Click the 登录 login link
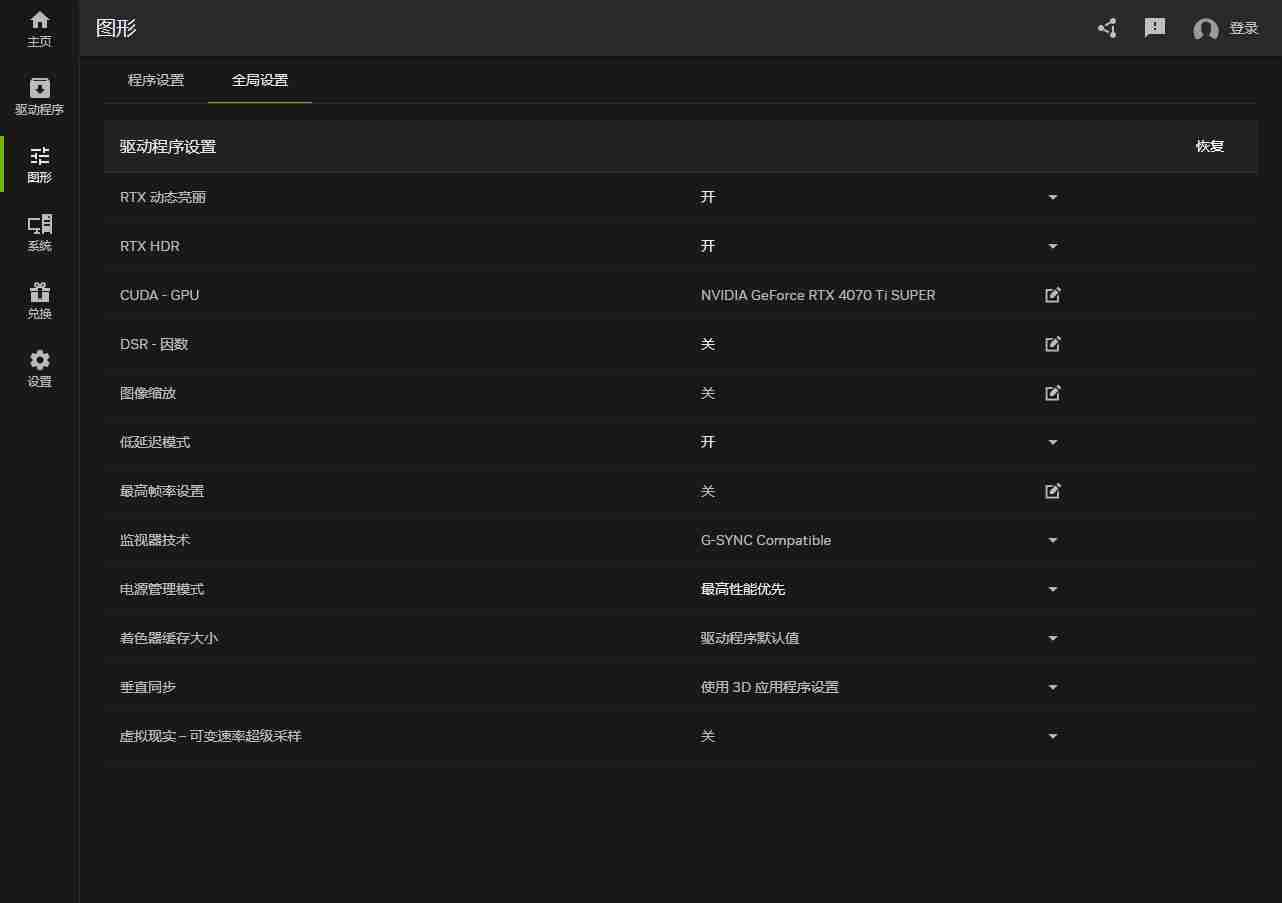The height and width of the screenshot is (903, 1282). click(1247, 28)
